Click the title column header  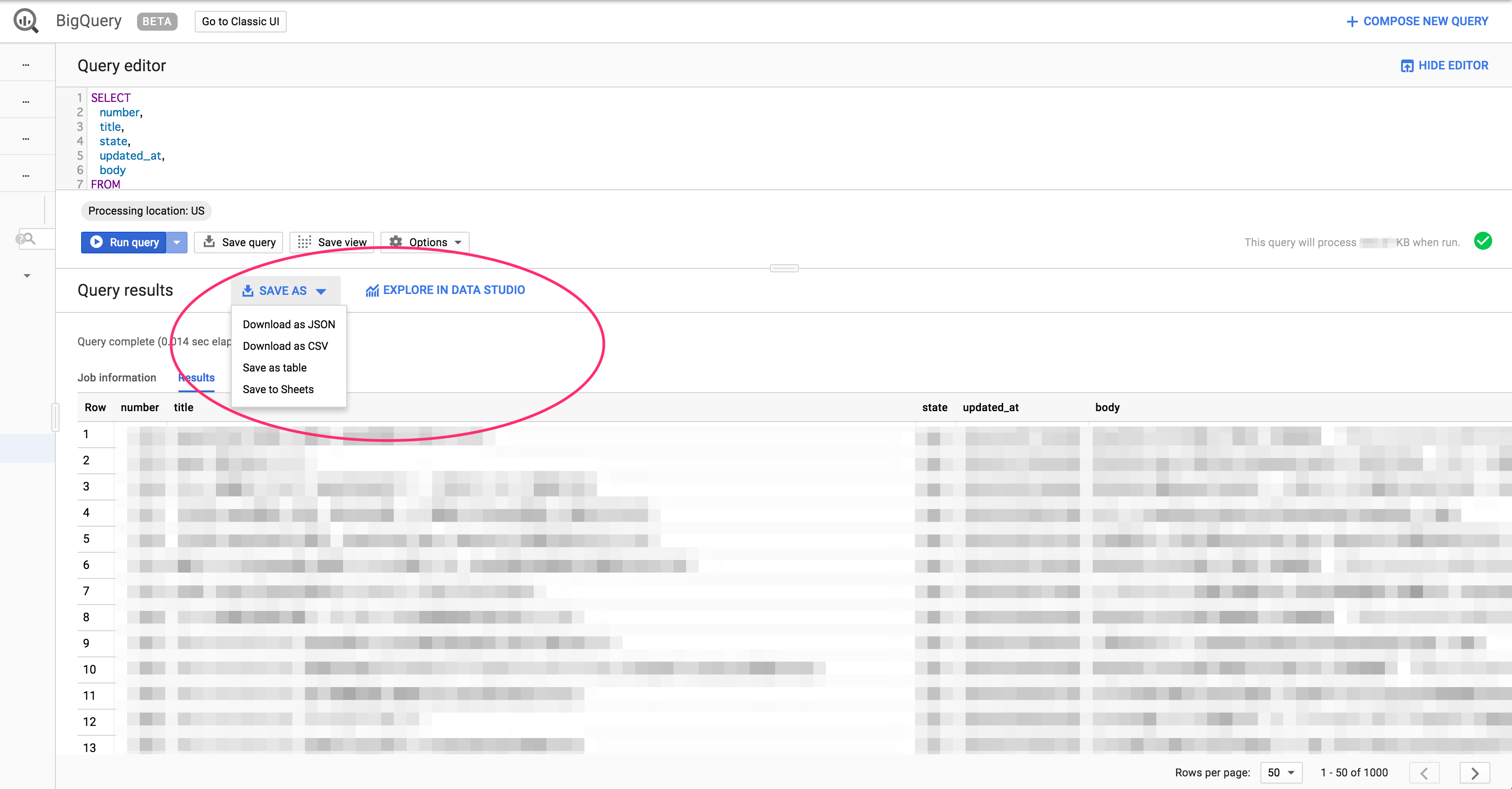tap(183, 408)
